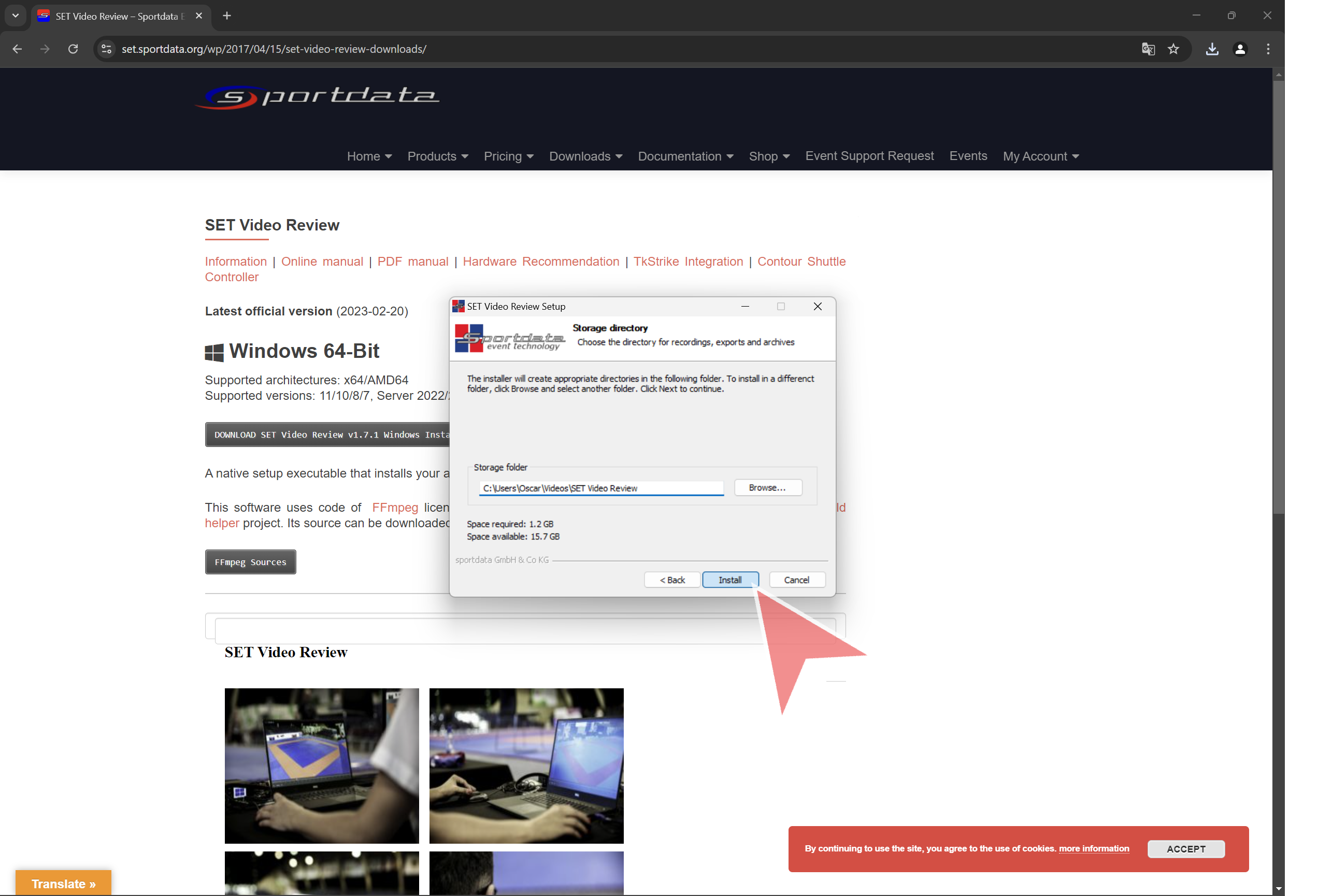The image size is (1332, 896).
Task: Open site information icon in address bar
Action: coord(106,49)
